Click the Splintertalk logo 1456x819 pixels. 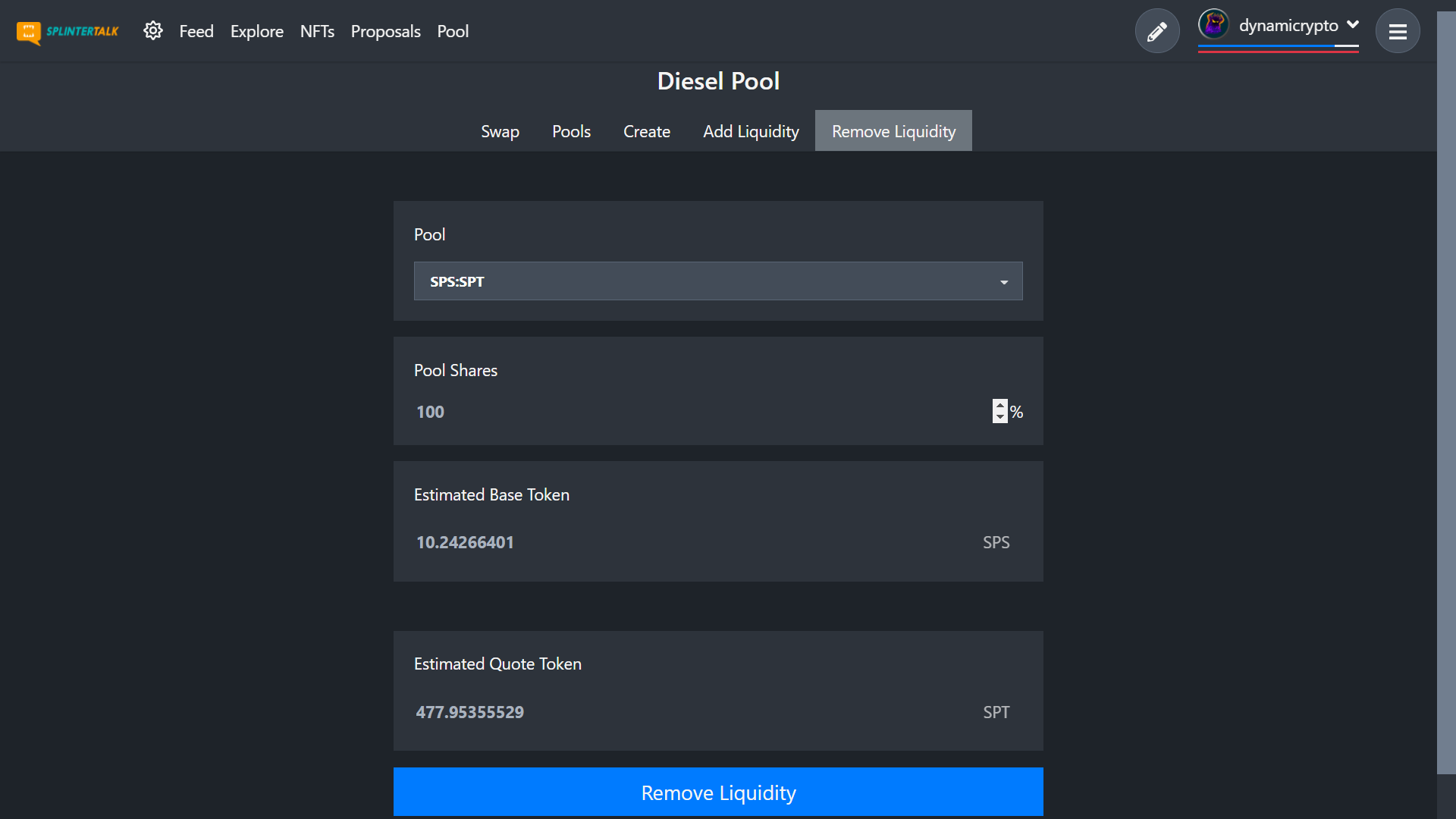tap(67, 32)
